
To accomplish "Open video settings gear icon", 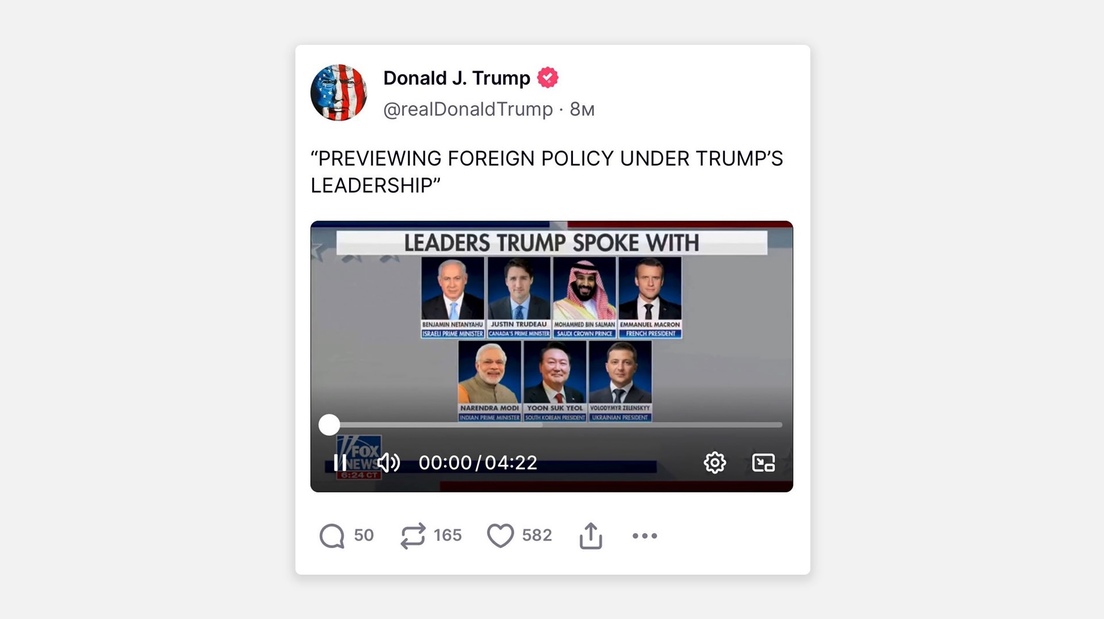I will [x=715, y=463].
